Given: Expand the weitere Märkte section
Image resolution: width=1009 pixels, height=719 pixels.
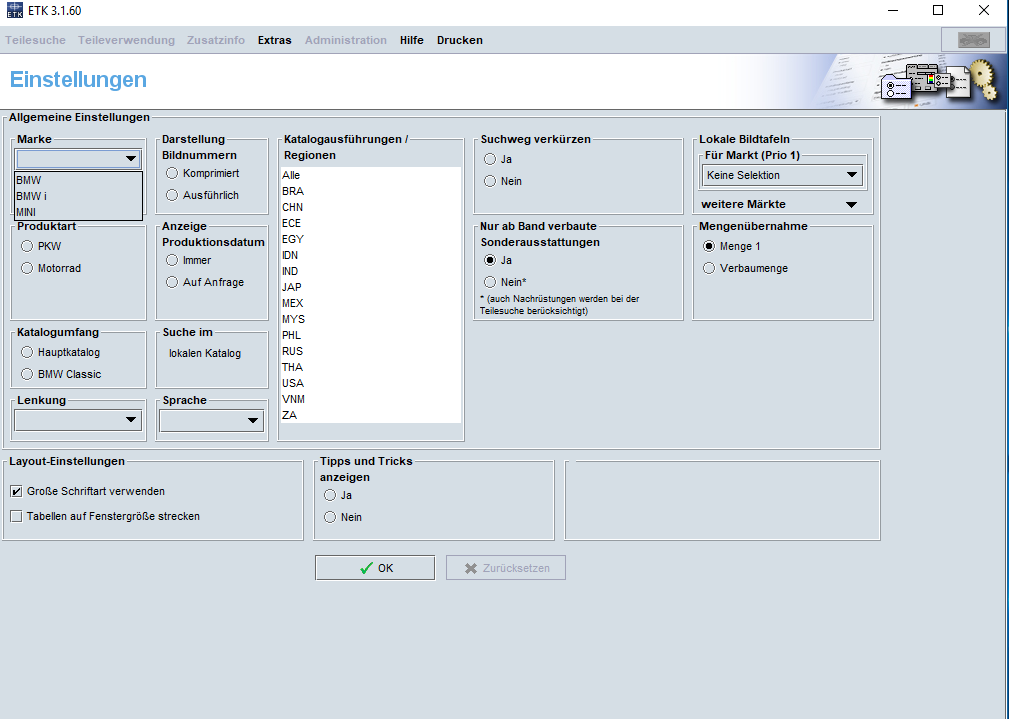Looking at the screenshot, I should [x=851, y=205].
